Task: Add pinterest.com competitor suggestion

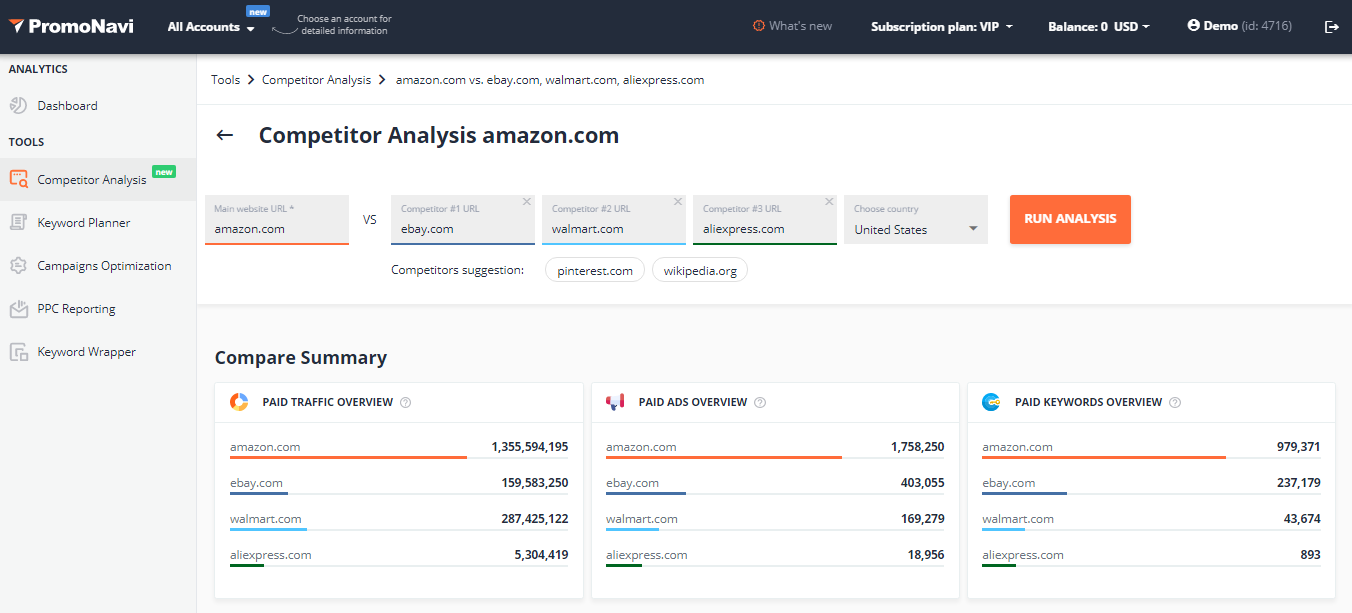Action: tap(595, 271)
